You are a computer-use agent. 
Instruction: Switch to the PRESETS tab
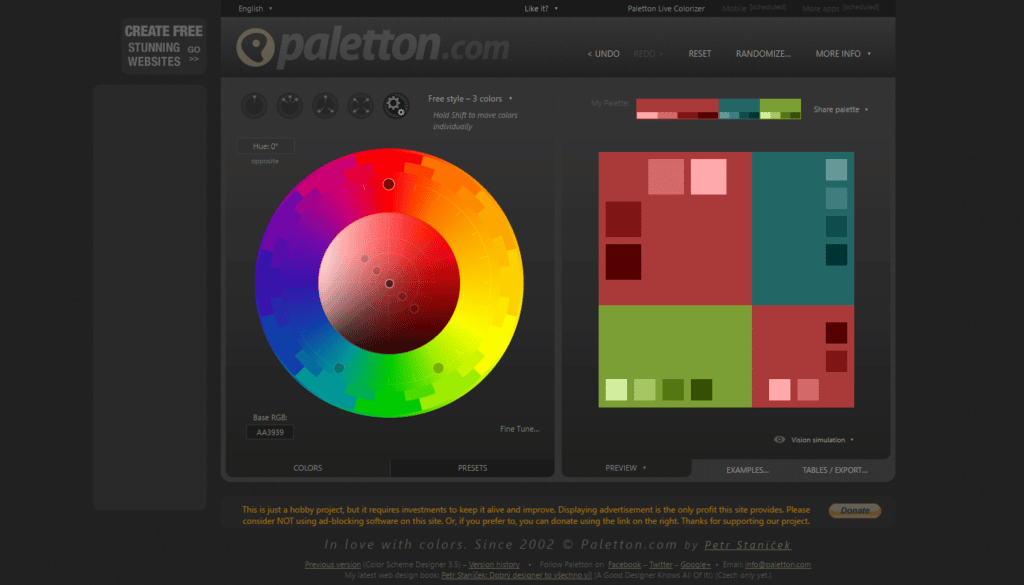(472, 467)
